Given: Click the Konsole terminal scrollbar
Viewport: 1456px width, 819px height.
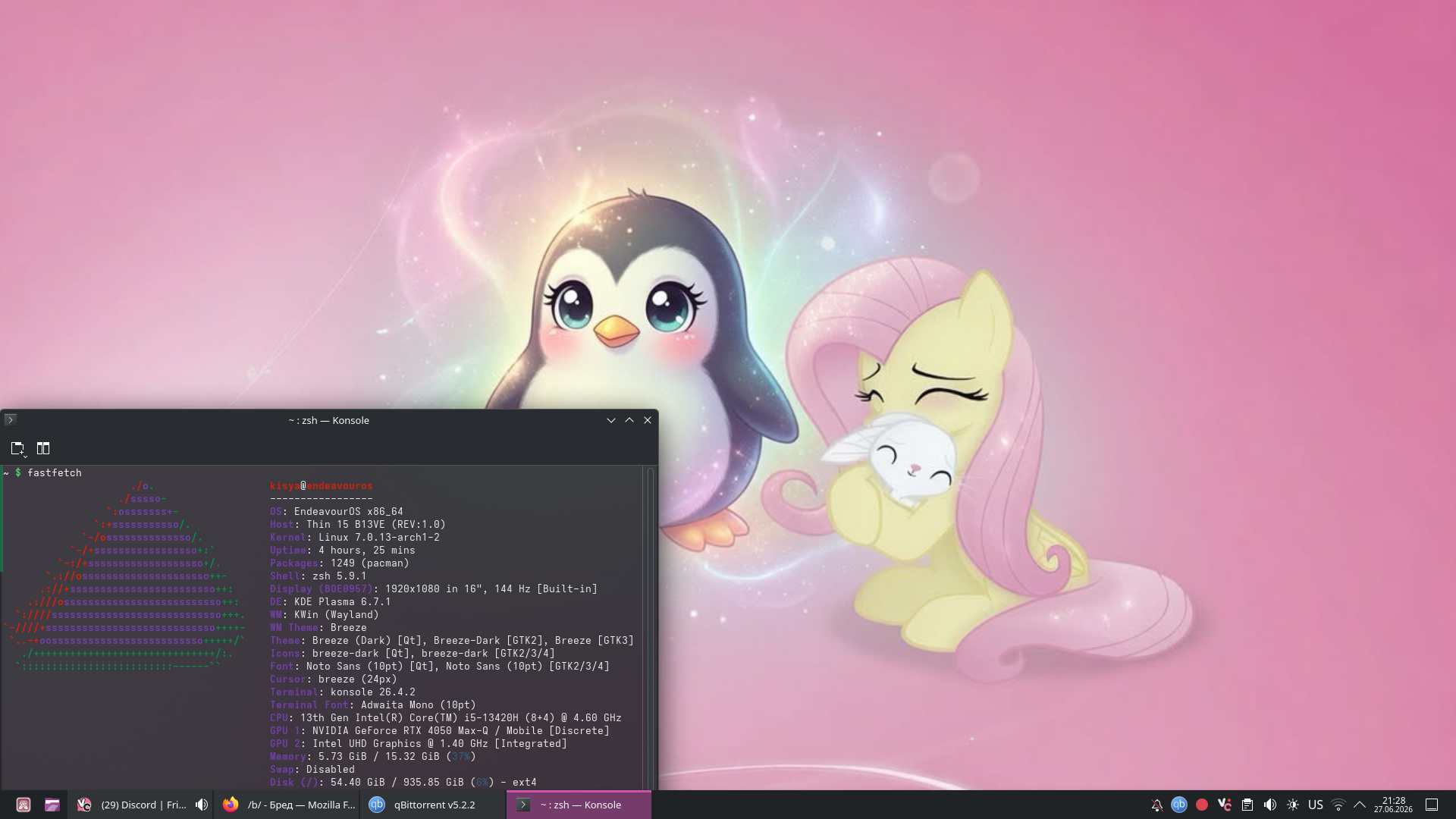Looking at the screenshot, I should click(x=650, y=628).
